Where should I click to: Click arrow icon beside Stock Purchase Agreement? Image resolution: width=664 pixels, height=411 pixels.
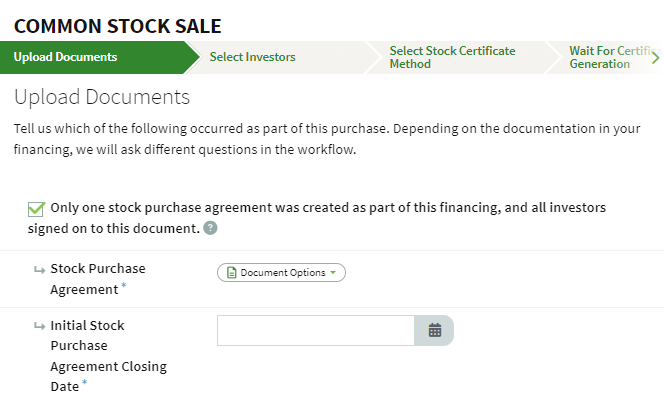point(39,268)
